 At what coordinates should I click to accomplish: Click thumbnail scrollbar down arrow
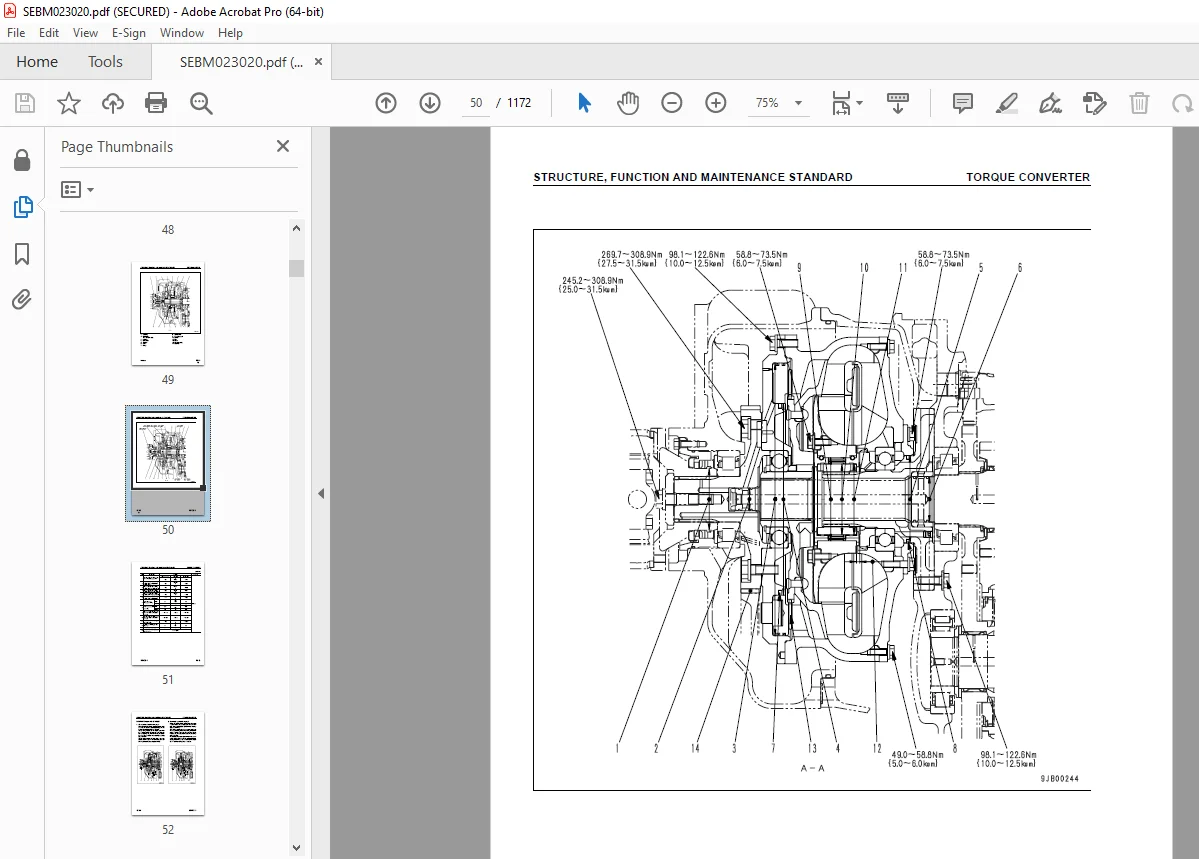[297, 848]
